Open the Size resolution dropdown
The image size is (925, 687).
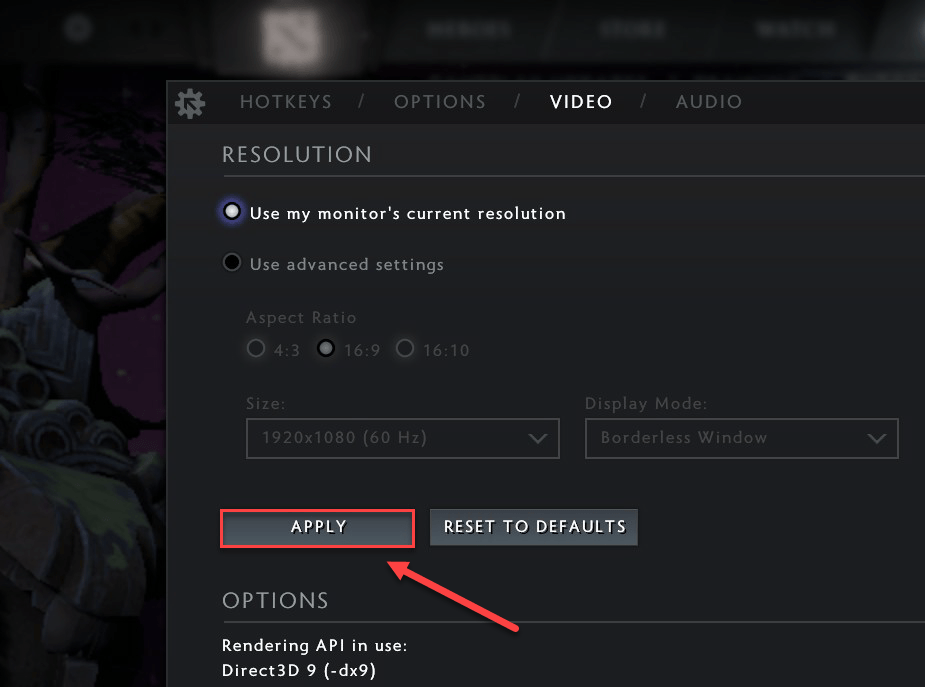(402, 438)
